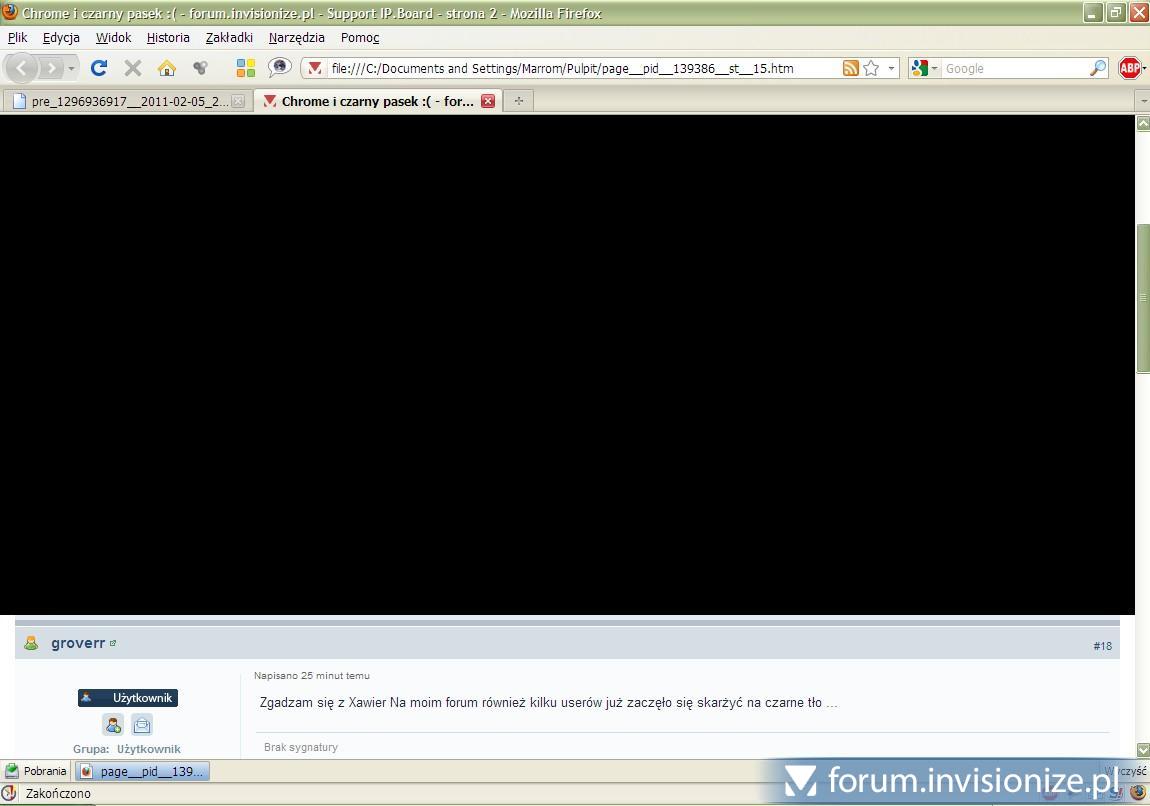Click in the Google search field
Image resolution: width=1150 pixels, height=806 pixels.
pyautogui.click(x=1013, y=68)
